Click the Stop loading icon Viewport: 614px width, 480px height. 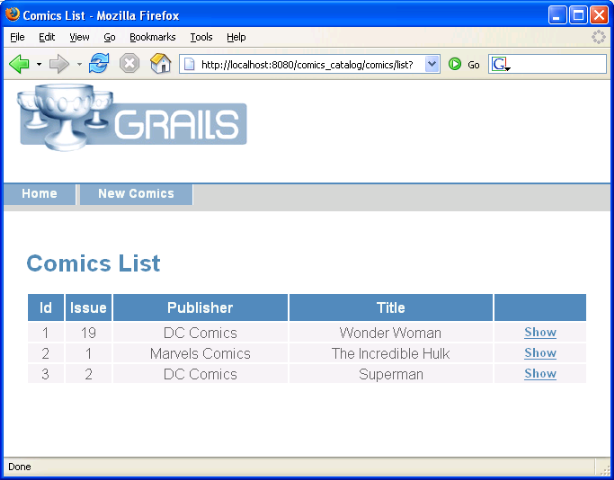click(x=130, y=63)
